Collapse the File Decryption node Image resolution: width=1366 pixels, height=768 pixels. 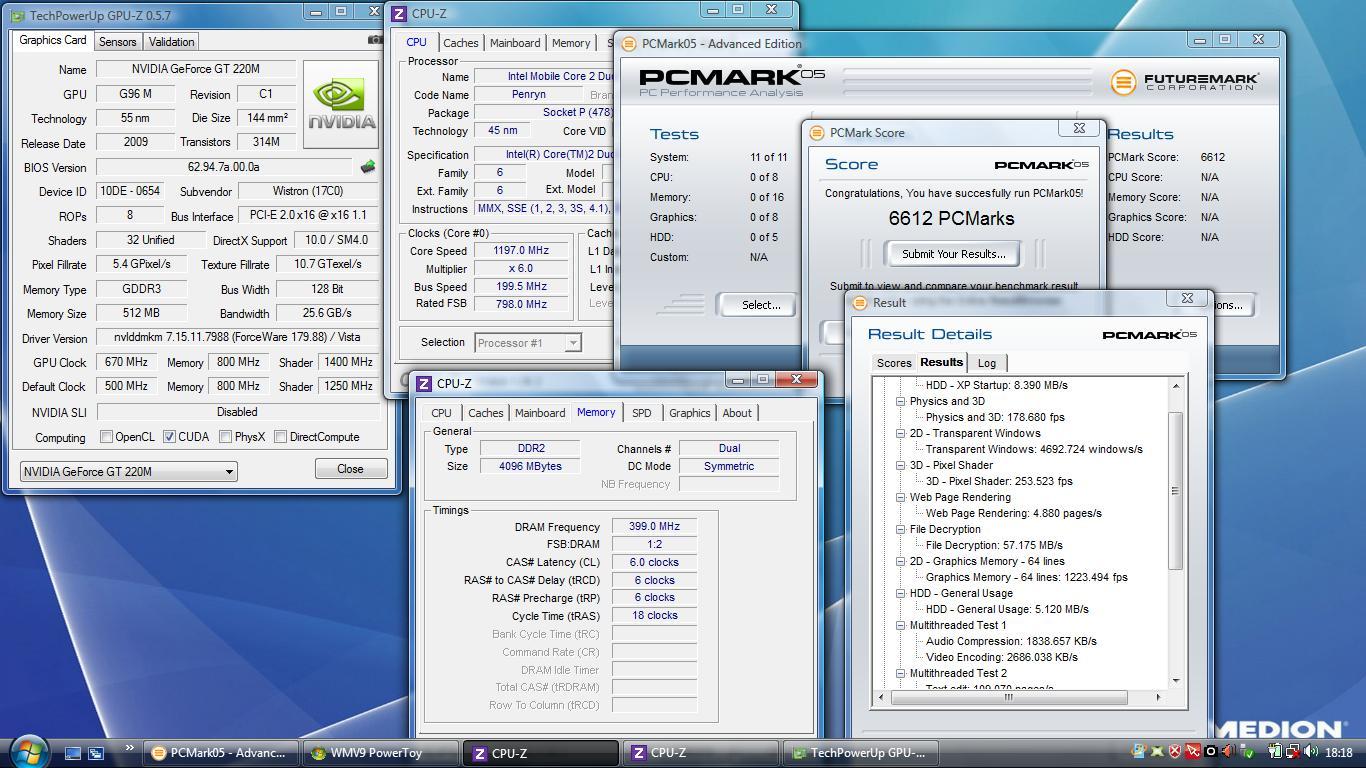coord(900,529)
